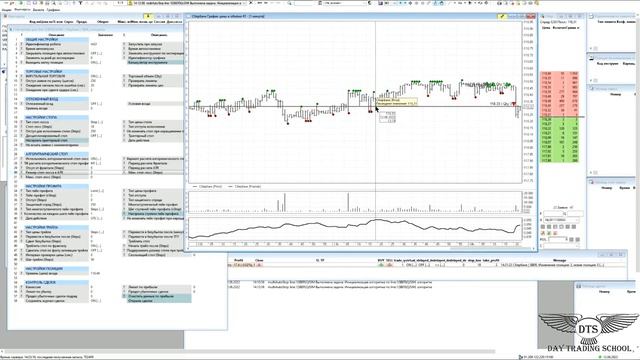This screenshot has width=640, height=360.
Task: Select the Стоп лосс (Steps) row
Action: tap(56, 127)
